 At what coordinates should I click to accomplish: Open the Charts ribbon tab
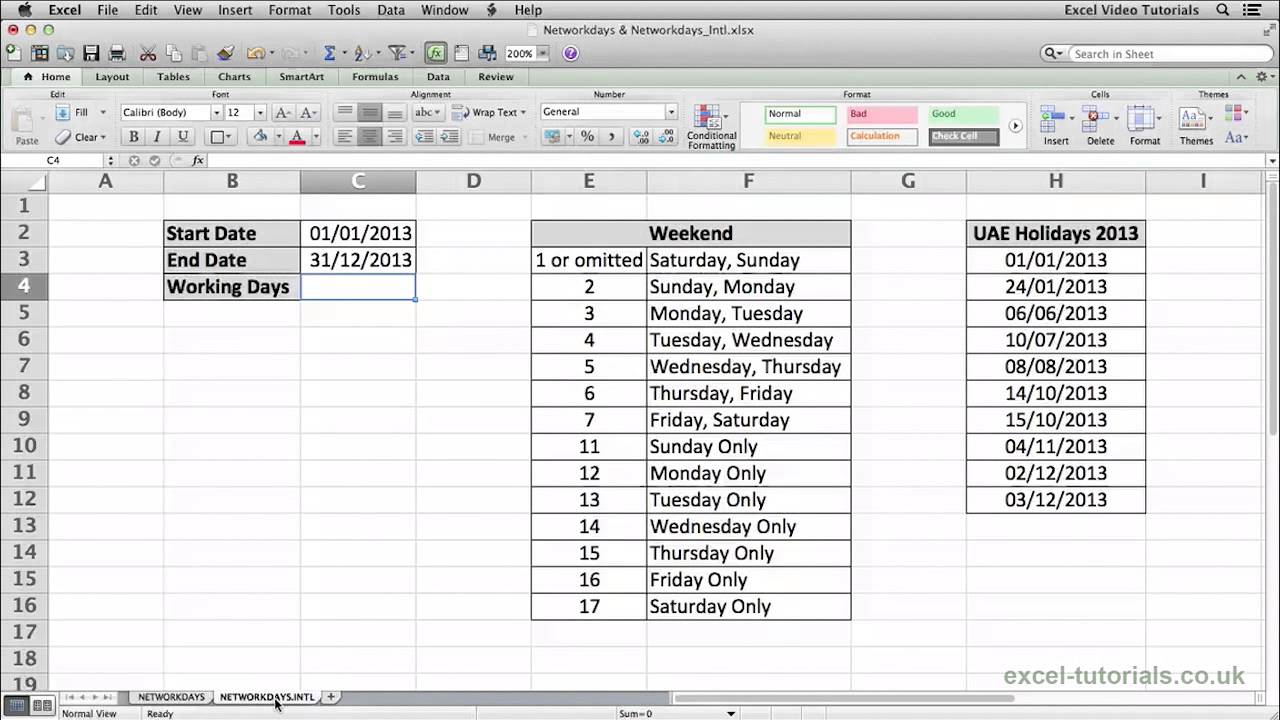coord(234,77)
